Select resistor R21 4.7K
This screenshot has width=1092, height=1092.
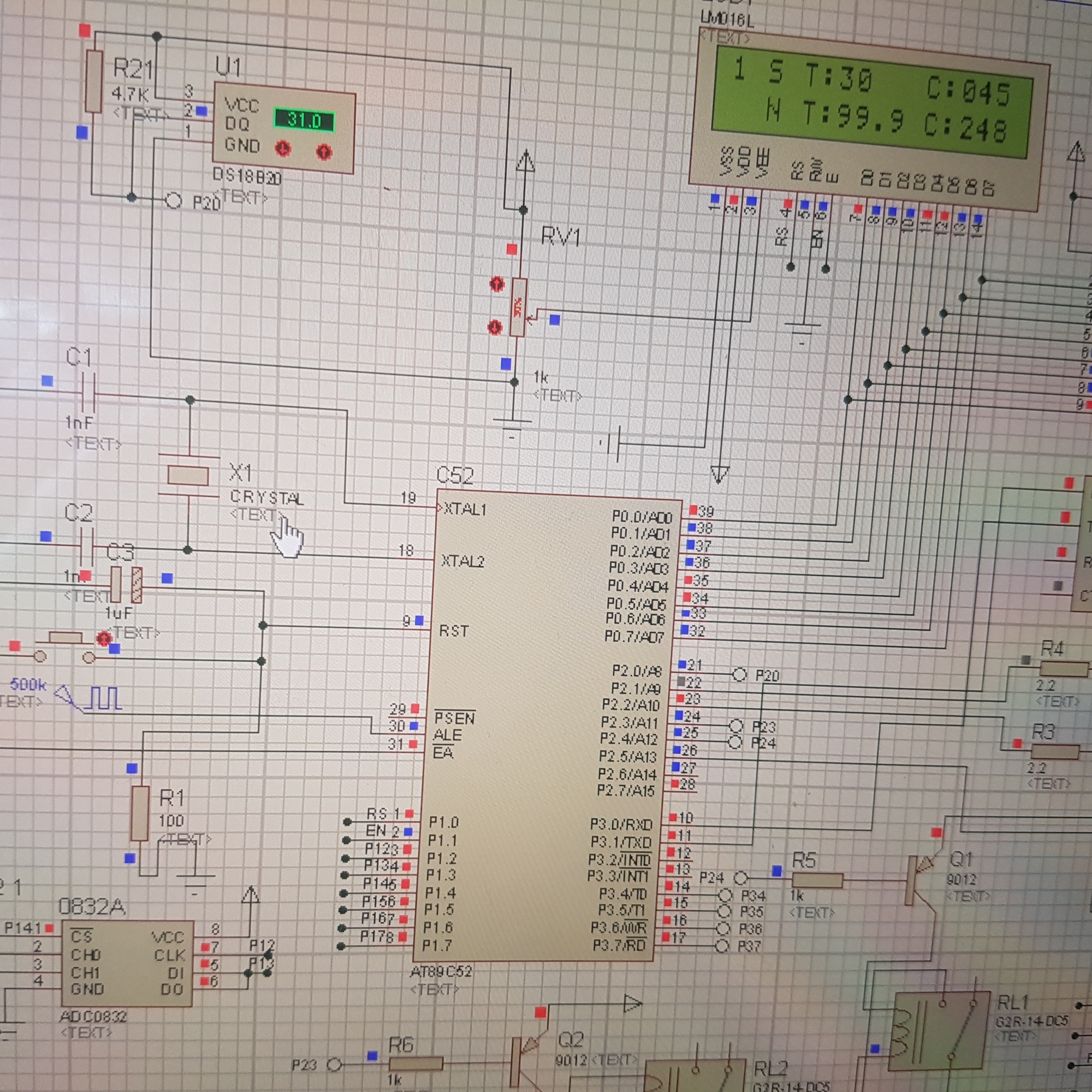[94, 81]
